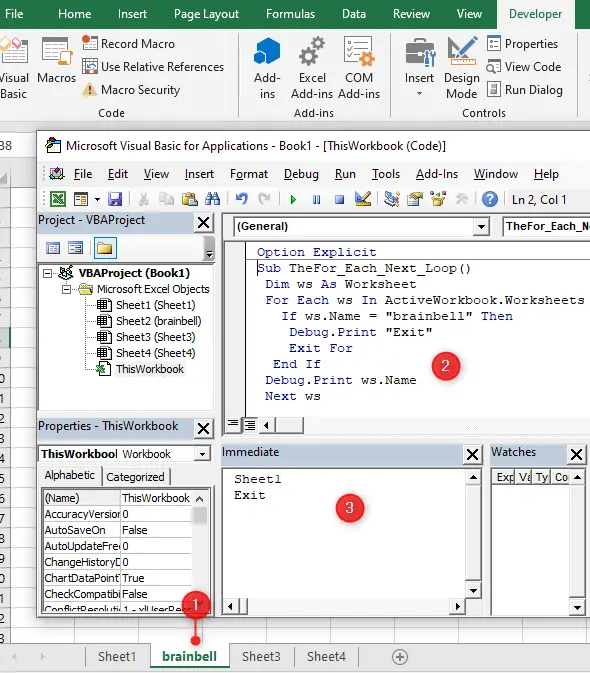Click the Toolbox toolbar icon
The height and width of the screenshot is (673, 590).
[461, 199]
